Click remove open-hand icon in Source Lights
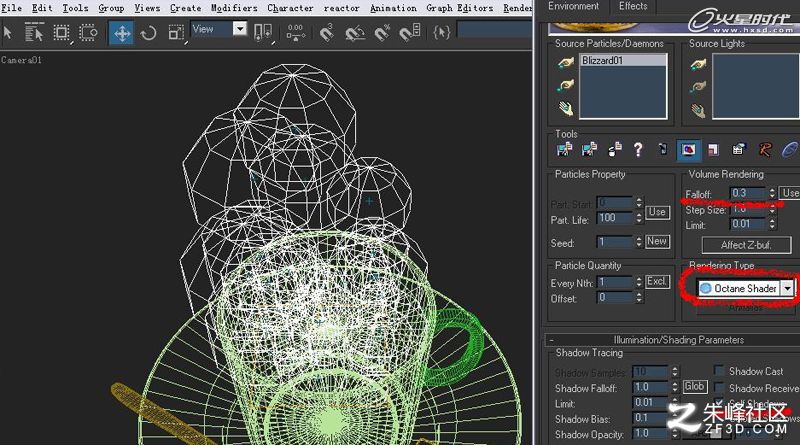This screenshot has width=800, height=445. [x=698, y=110]
